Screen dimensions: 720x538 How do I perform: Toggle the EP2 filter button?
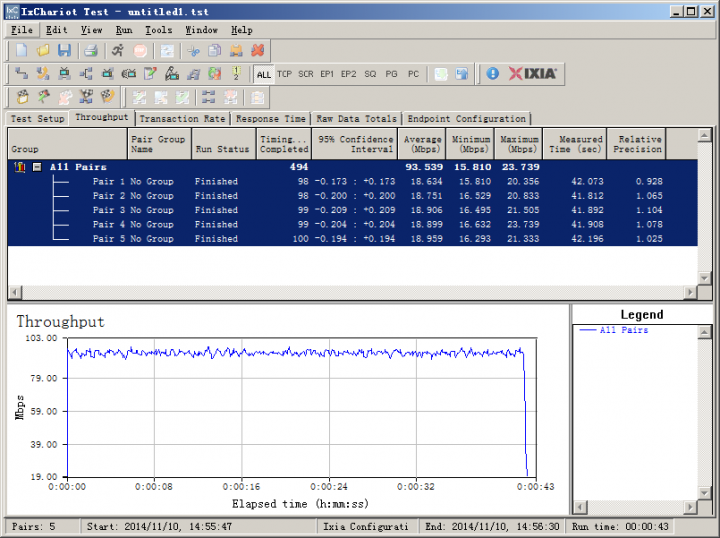tap(349, 74)
